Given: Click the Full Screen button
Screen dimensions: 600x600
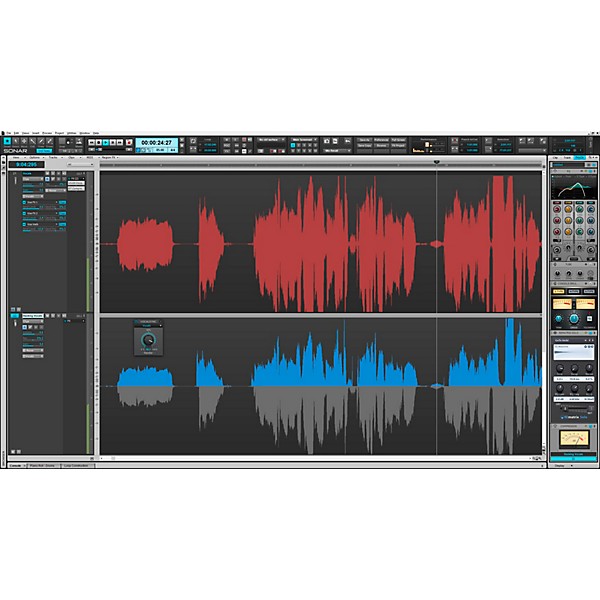Looking at the screenshot, I should (x=397, y=140).
